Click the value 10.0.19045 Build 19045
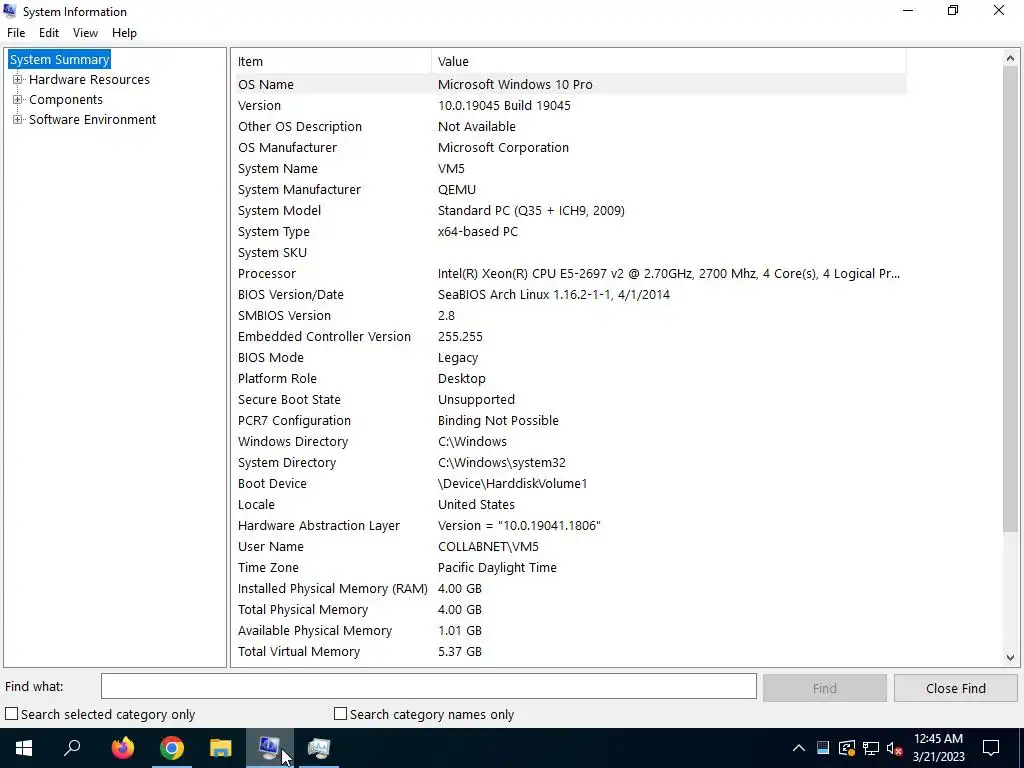This screenshot has height=768, width=1024. tap(504, 105)
